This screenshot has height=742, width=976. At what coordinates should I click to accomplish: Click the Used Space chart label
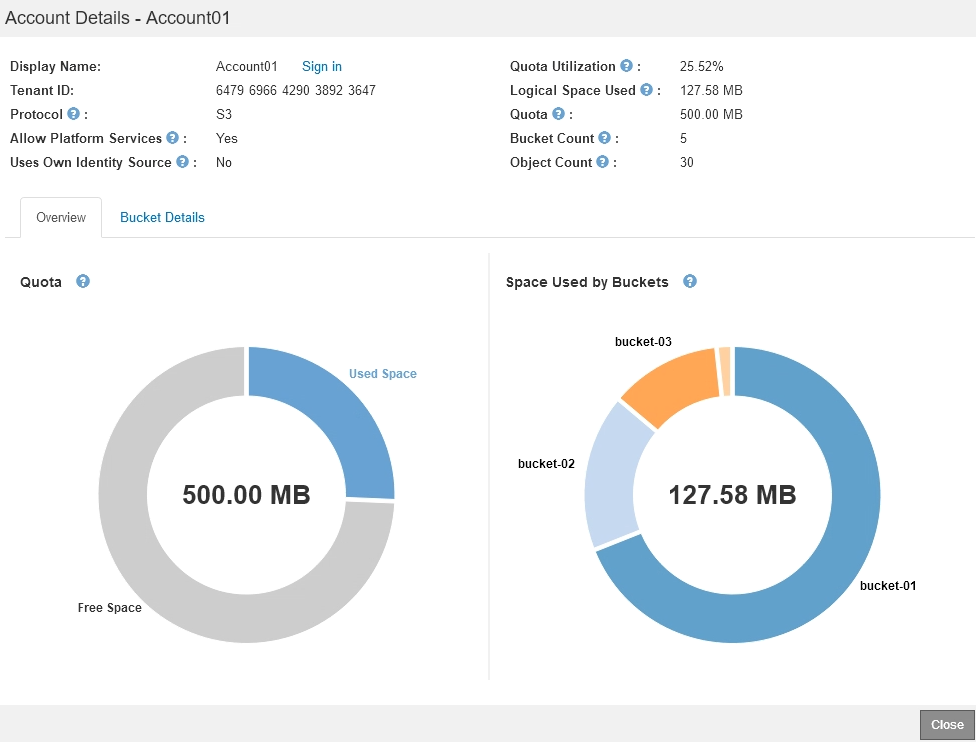click(x=383, y=374)
